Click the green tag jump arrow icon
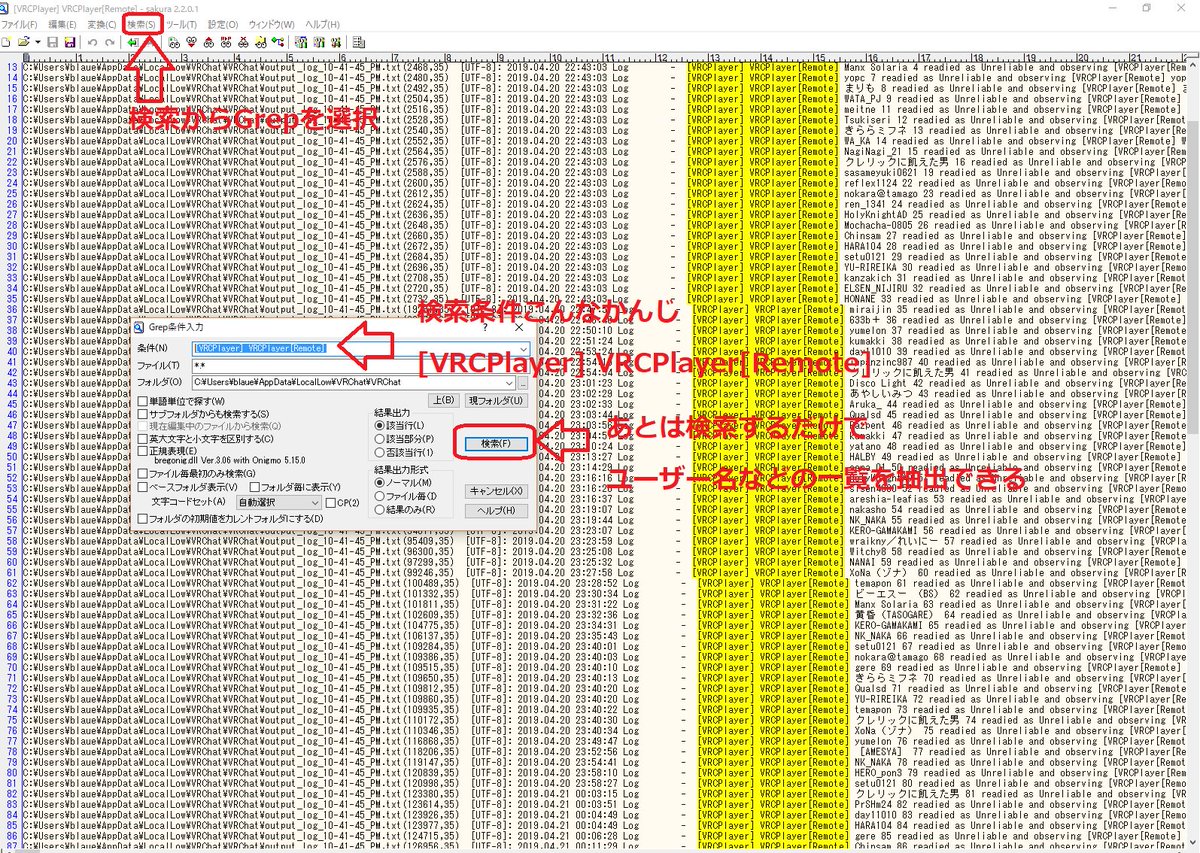 133,42
